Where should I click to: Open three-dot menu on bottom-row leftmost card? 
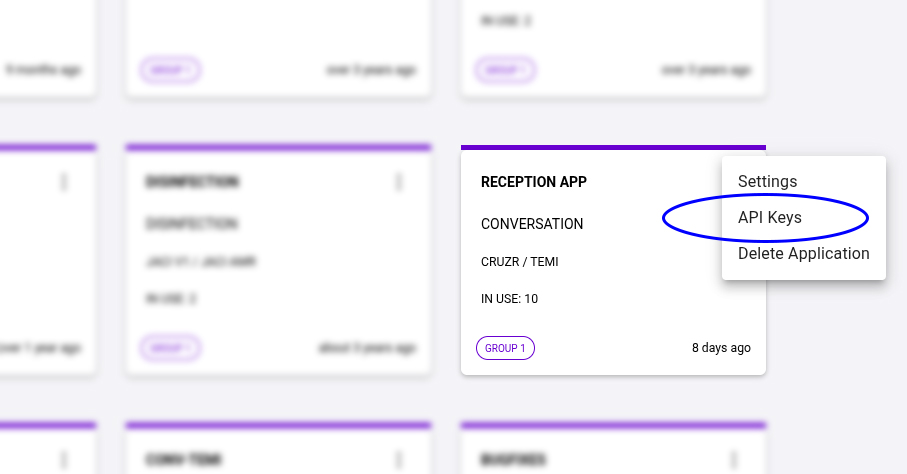pos(65,459)
